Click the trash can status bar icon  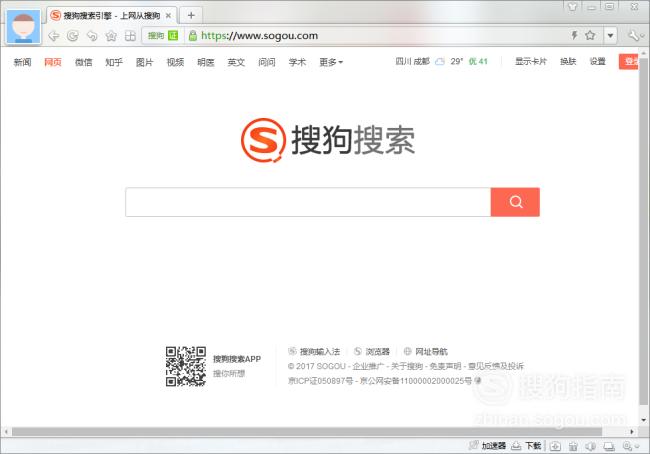click(x=573, y=446)
